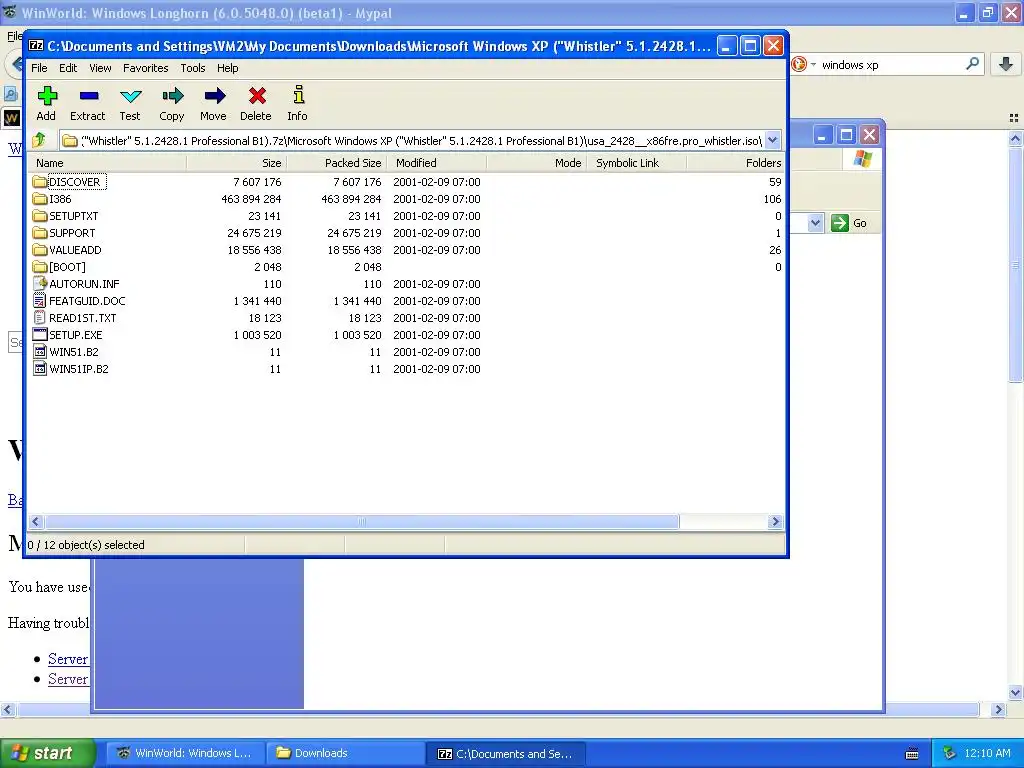Image resolution: width=1024 pixels, height=768 pixels.
Task: Click the Copy toolbar icon
Action: [x=172, y=97]
